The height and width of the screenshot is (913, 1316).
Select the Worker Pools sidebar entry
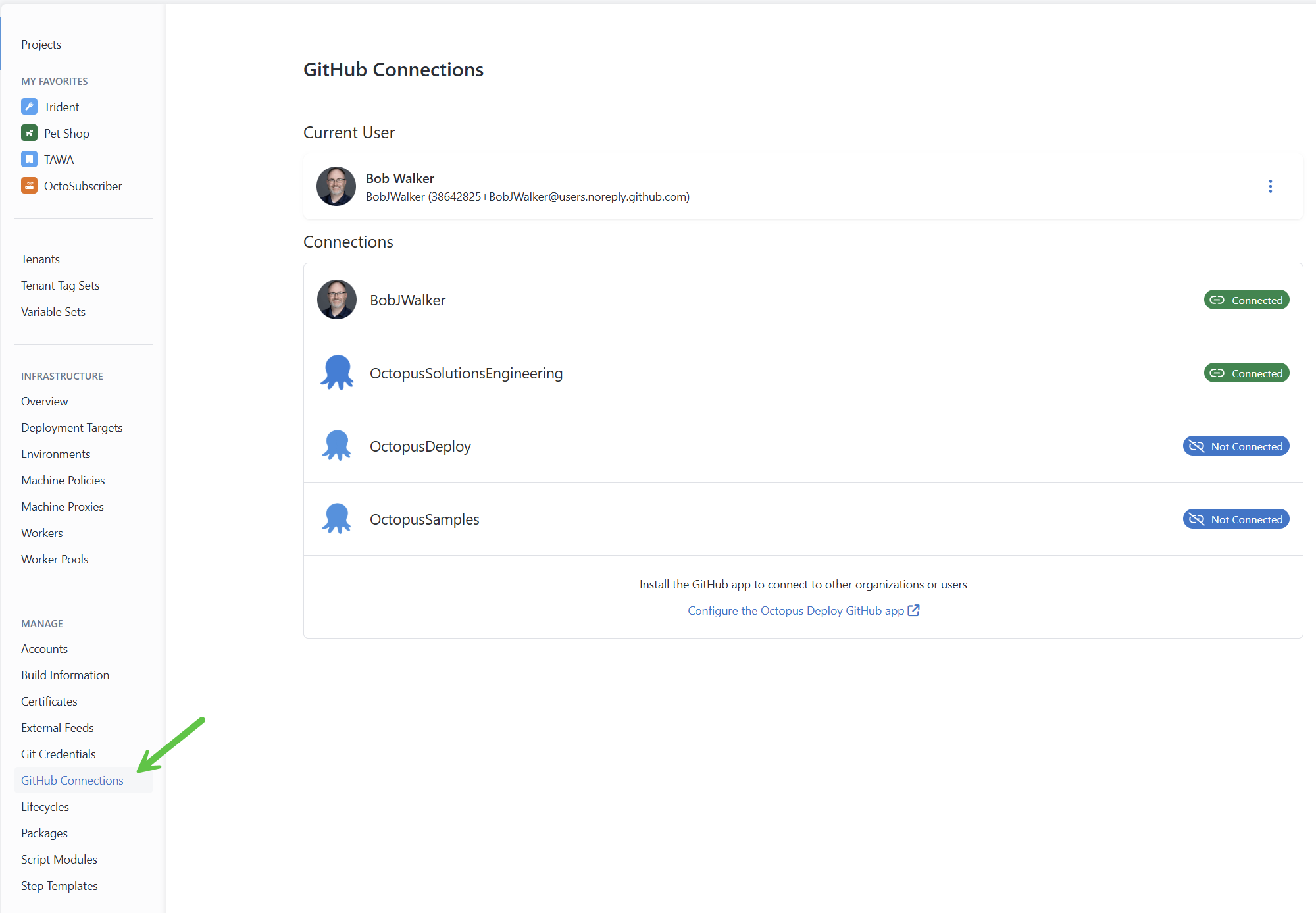[55, 559]
